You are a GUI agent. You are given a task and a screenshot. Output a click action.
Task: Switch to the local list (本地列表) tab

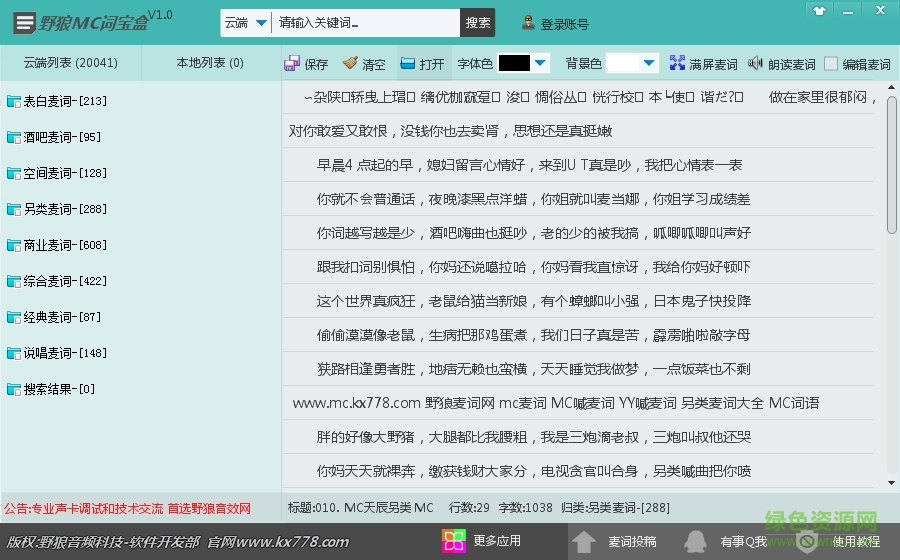[210, 63]
